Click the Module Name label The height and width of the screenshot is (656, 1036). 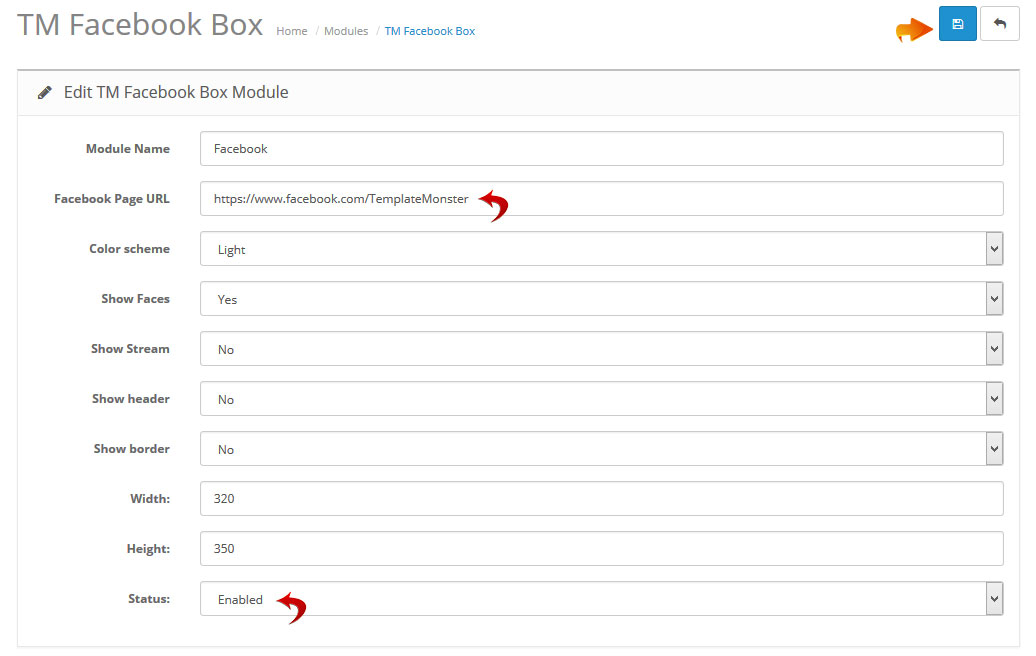point(128,149)
